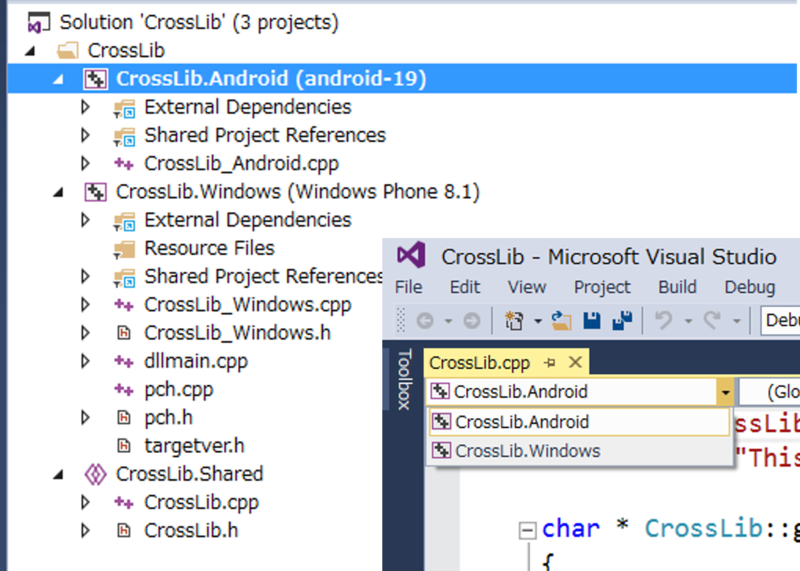Expand the pch.h node

click(x=85, y=417)
